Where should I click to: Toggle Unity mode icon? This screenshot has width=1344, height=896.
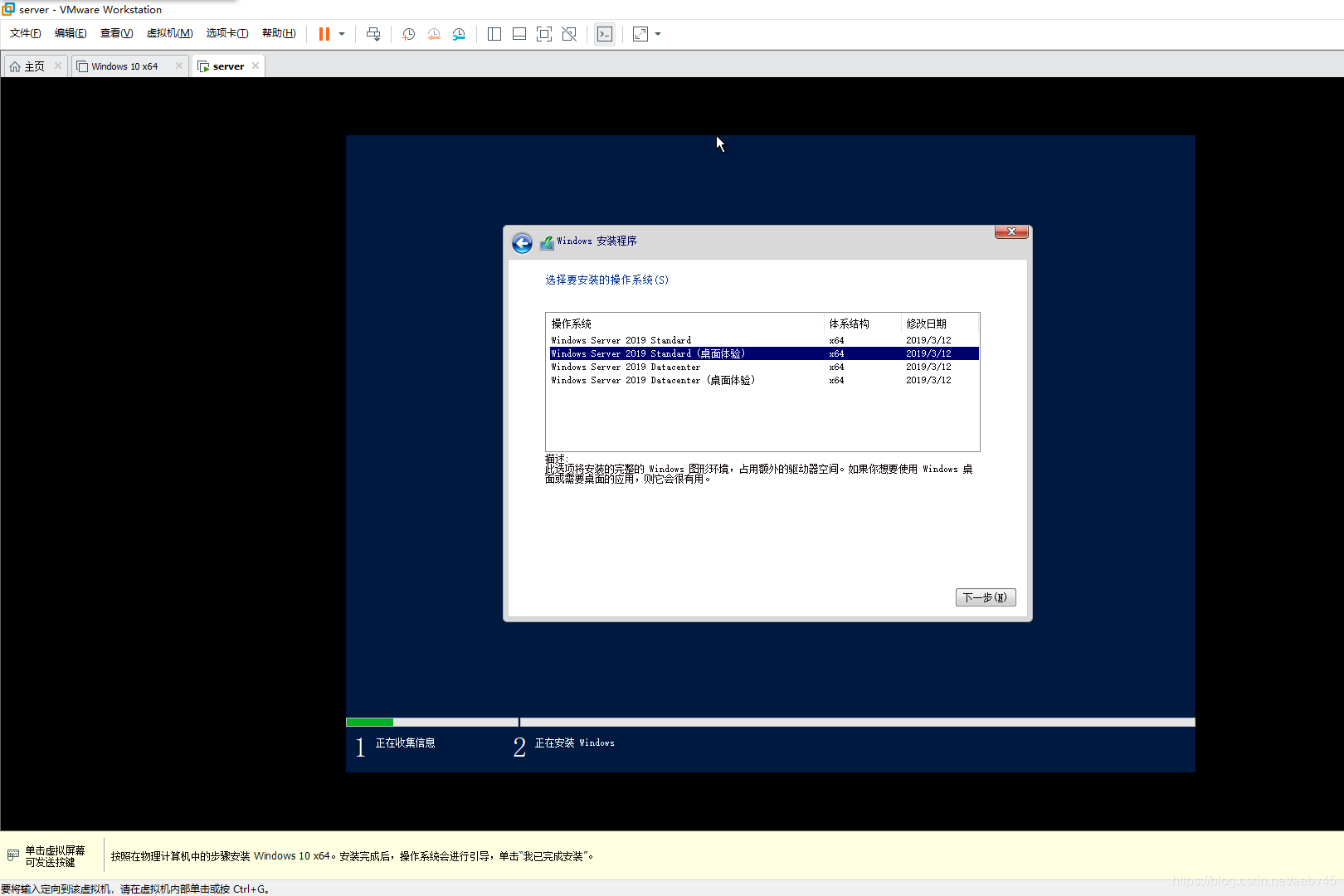coord(569,34)
